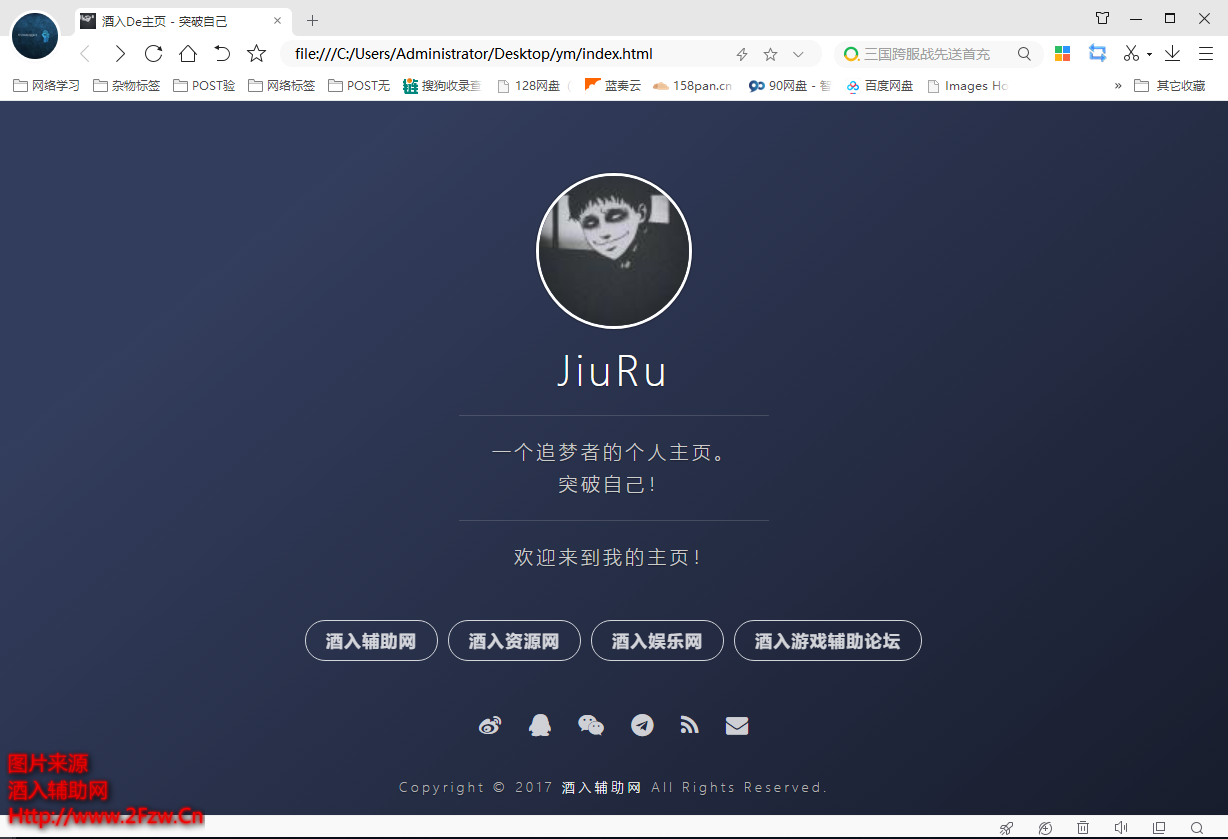Open the Images Ho bookmark
Screen dimensions: 1228x839
[967, 86]
